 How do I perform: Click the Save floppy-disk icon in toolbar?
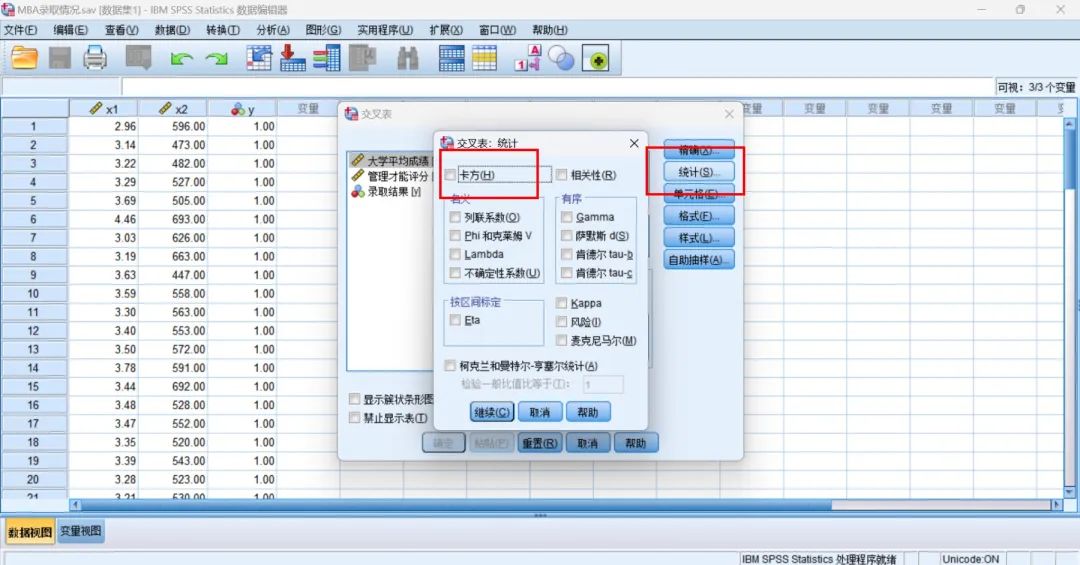(x=59, y=59)
